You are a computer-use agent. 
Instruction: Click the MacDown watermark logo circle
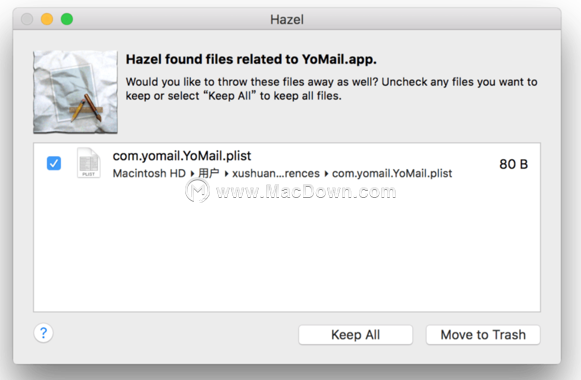197,191
